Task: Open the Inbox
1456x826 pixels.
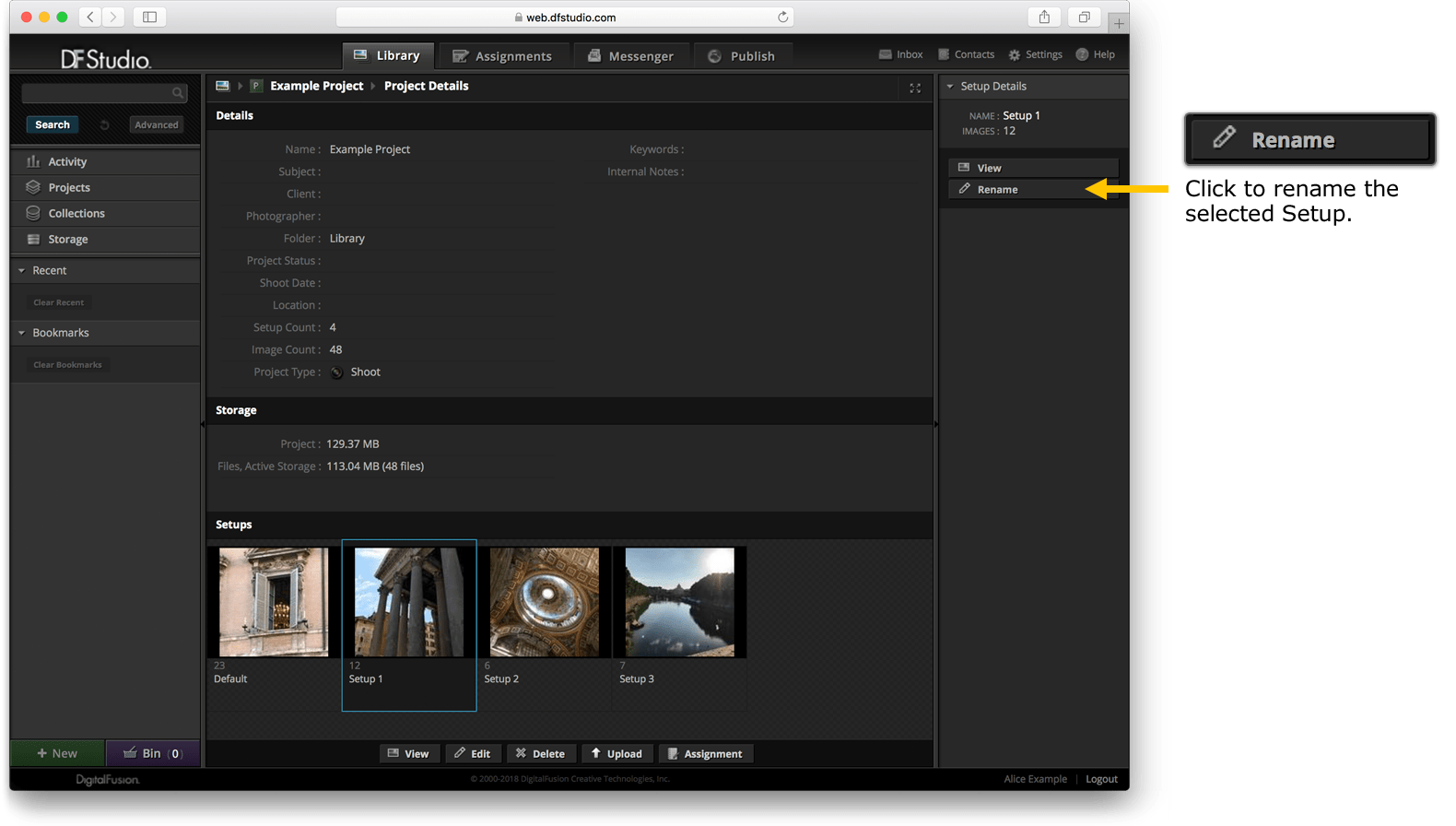Action: (x=900, y=54)
